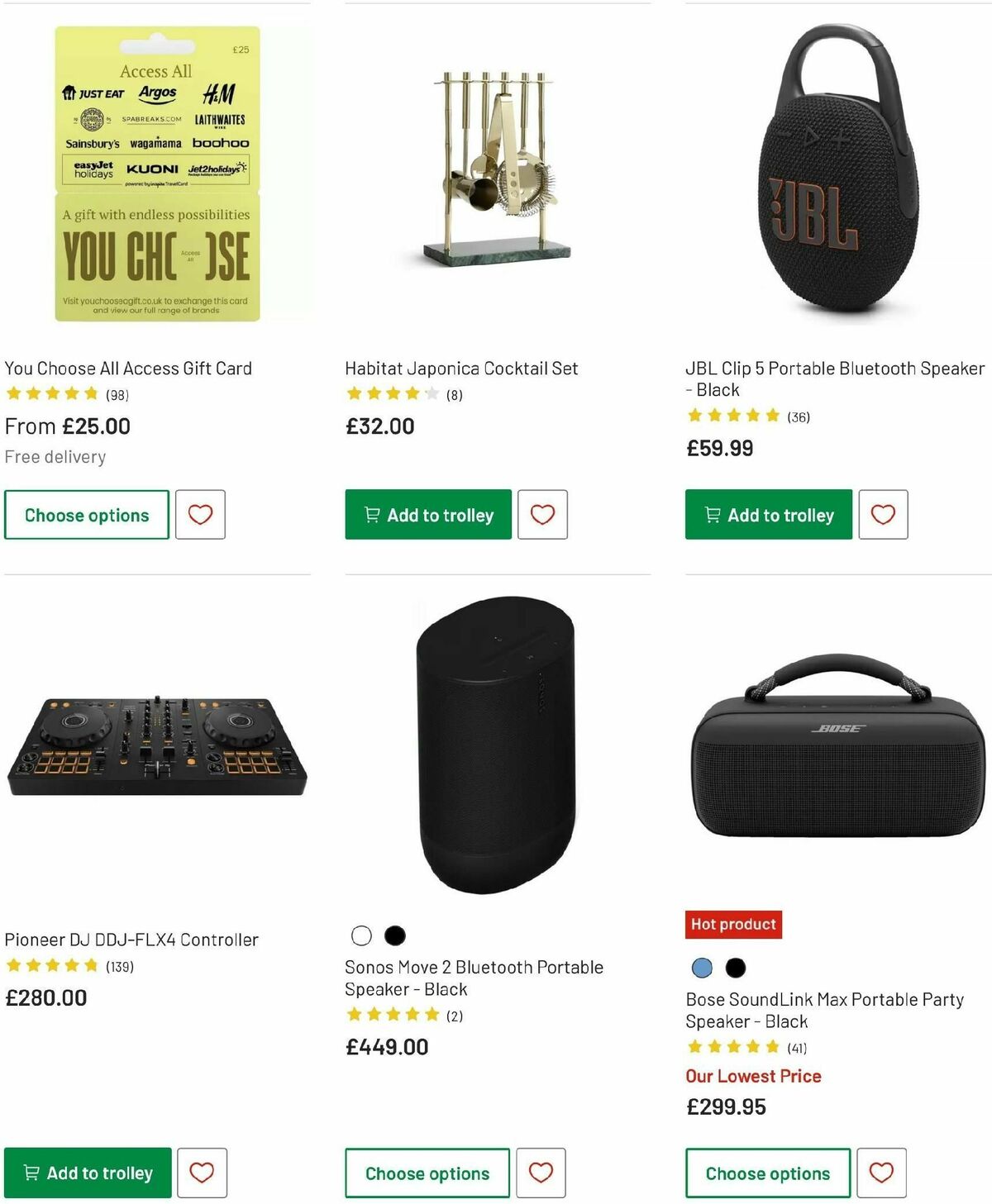Viewport: 992px width, 1204px height.
Task: Add JBL Clip 5 speaker to wishlist
Action: point(883,514)
